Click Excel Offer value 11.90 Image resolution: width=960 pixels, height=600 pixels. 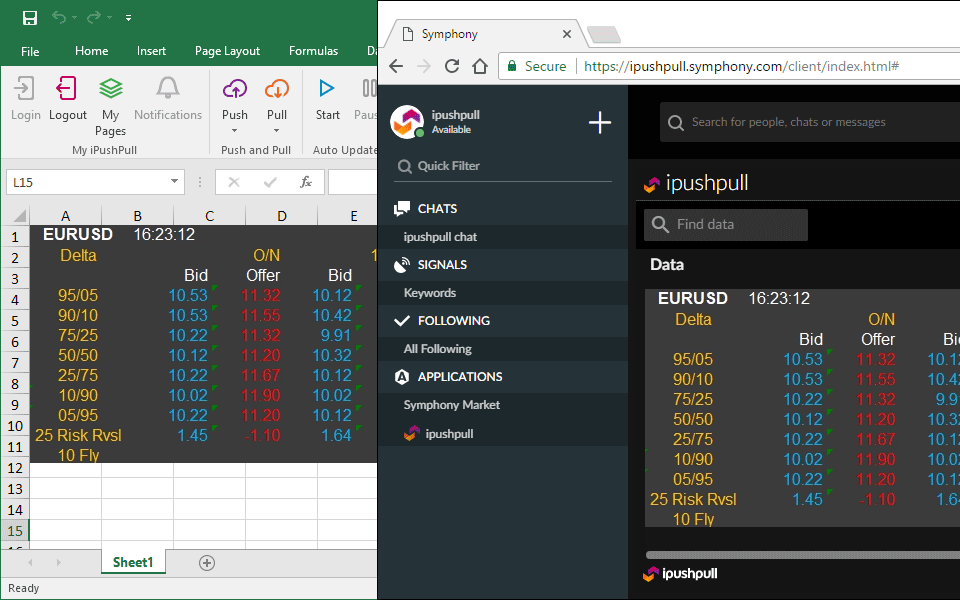pos(261,396)
